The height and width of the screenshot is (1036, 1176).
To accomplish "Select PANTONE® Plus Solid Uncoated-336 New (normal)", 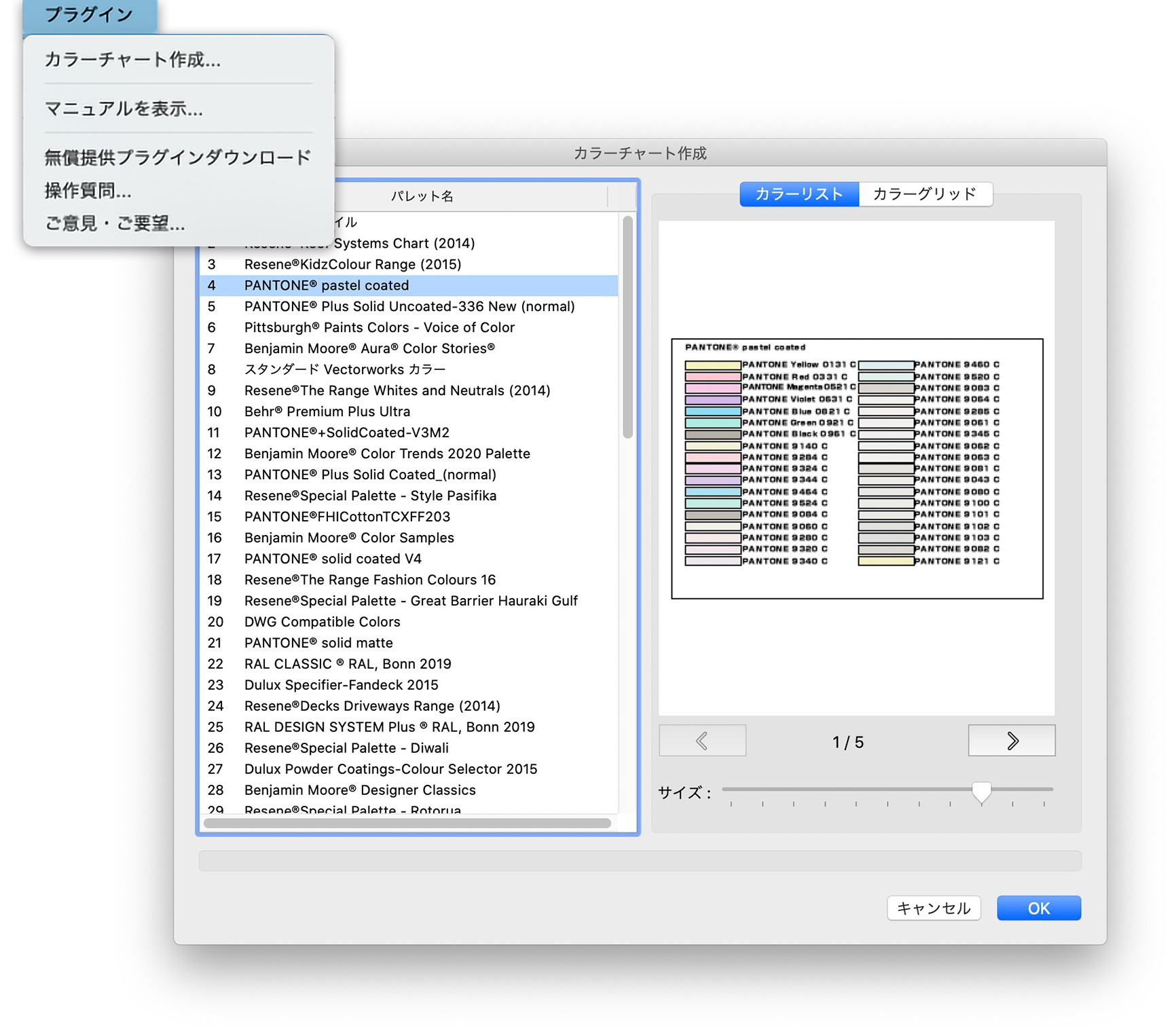I will click(409, 307).
